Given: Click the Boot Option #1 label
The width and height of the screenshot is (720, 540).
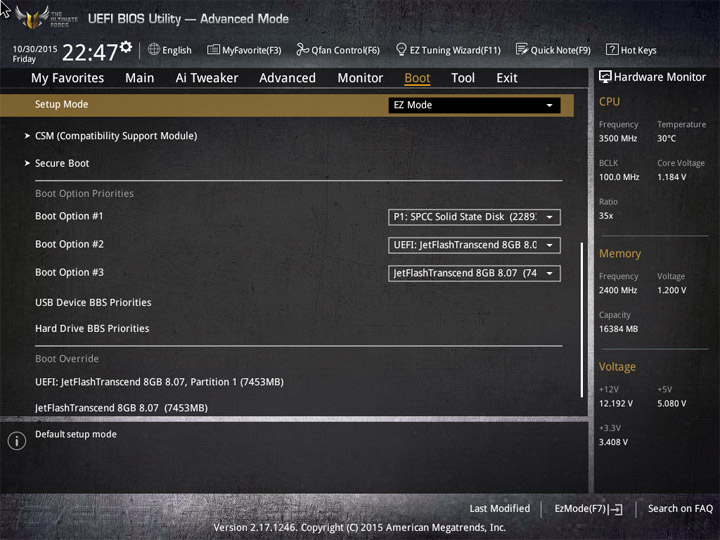Looking at the screenshot, I should (x=69, y=216).
